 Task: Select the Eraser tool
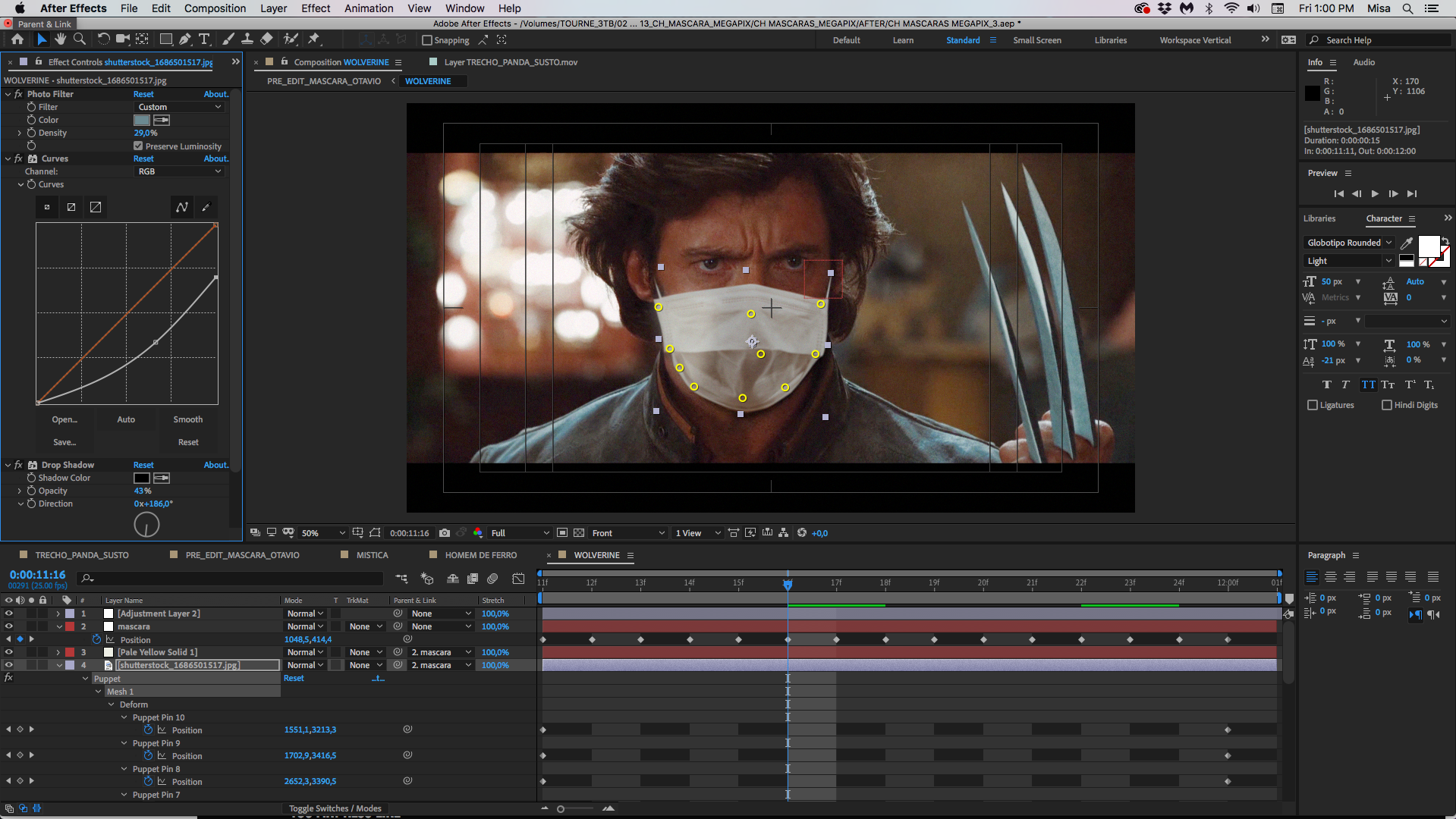click(266, 39)
